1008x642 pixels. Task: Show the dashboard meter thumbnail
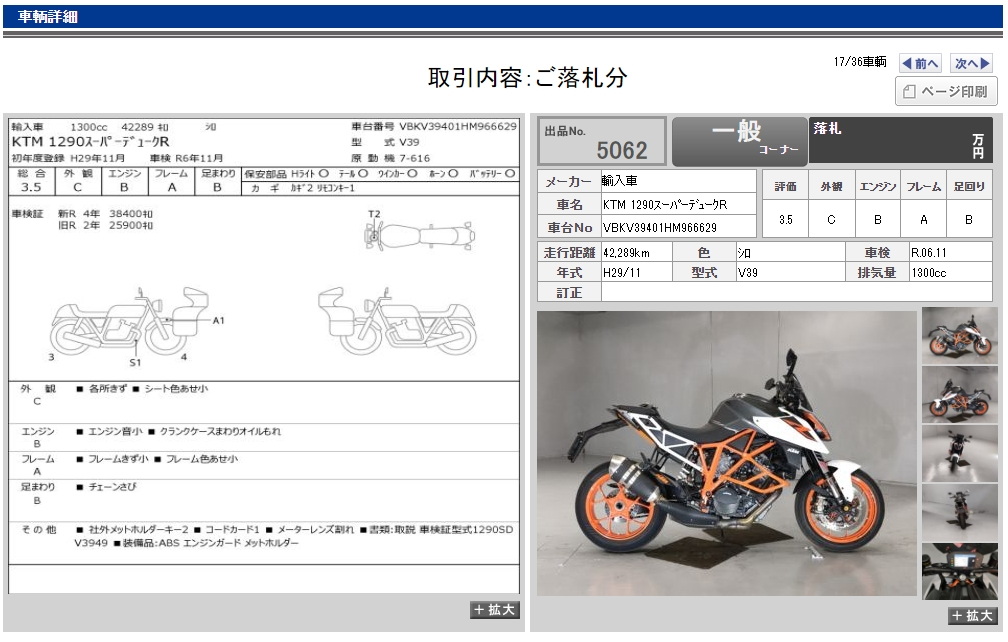(x=959, y=571)
